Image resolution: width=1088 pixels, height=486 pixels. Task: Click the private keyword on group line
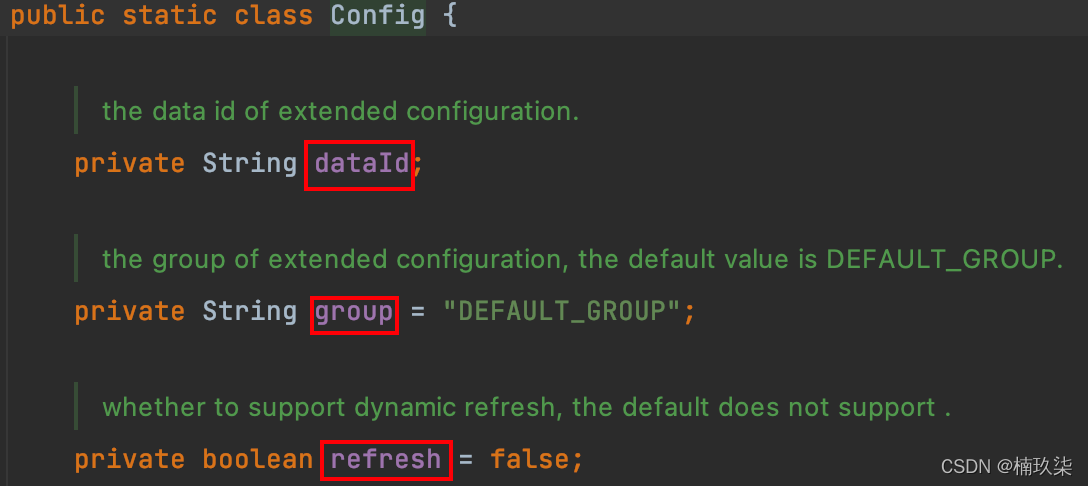[129, 312]
